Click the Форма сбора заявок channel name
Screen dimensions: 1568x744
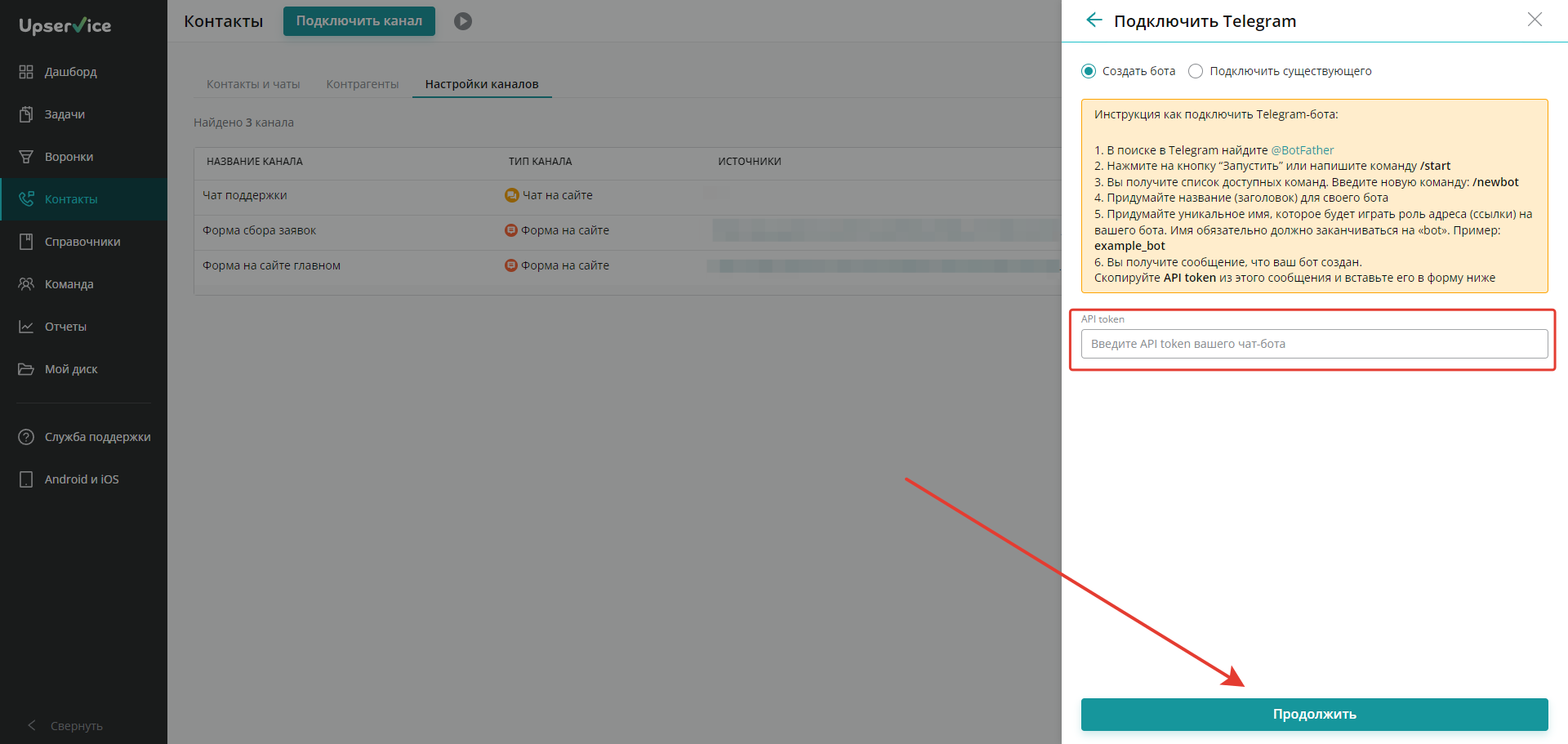coord(259,230)
